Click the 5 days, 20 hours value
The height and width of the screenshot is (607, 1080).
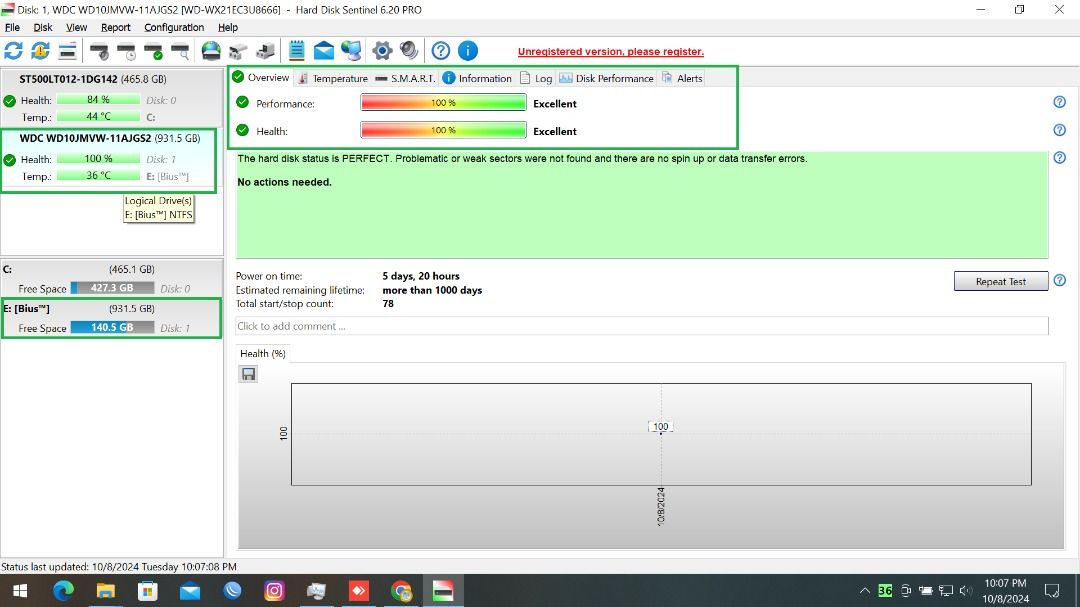tap(421, 276)
